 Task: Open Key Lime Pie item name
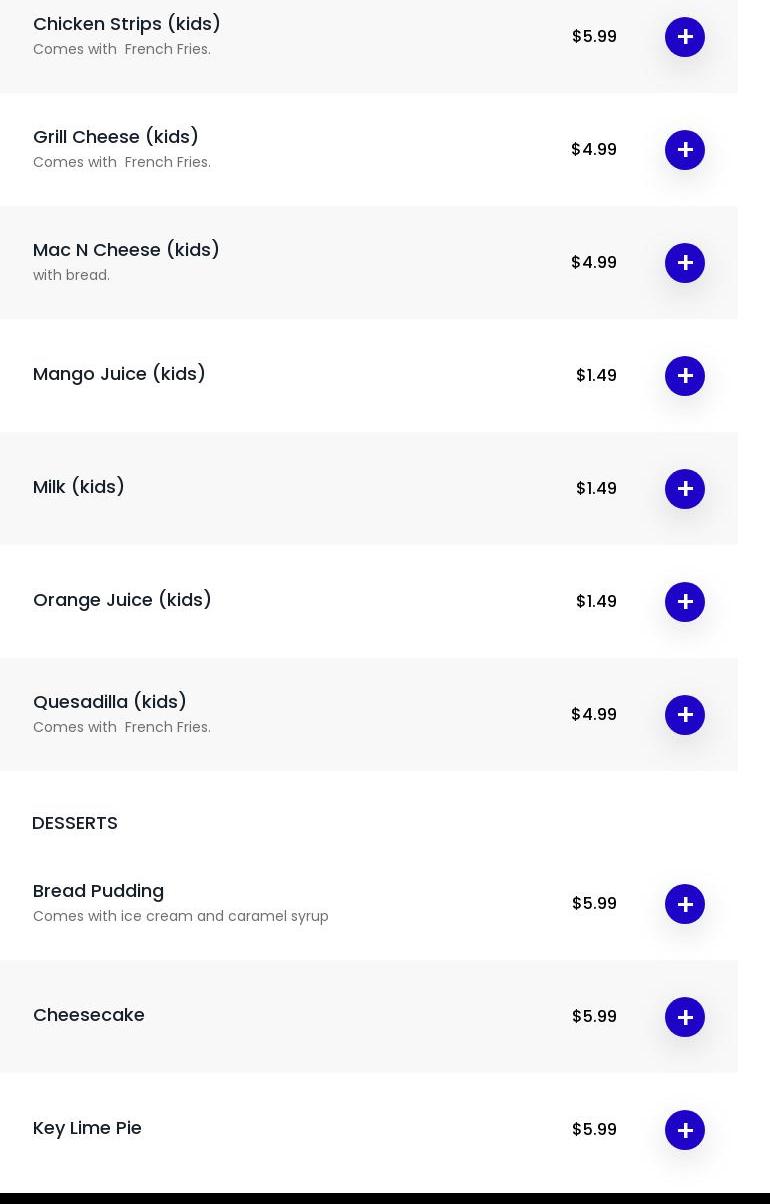87,1127
